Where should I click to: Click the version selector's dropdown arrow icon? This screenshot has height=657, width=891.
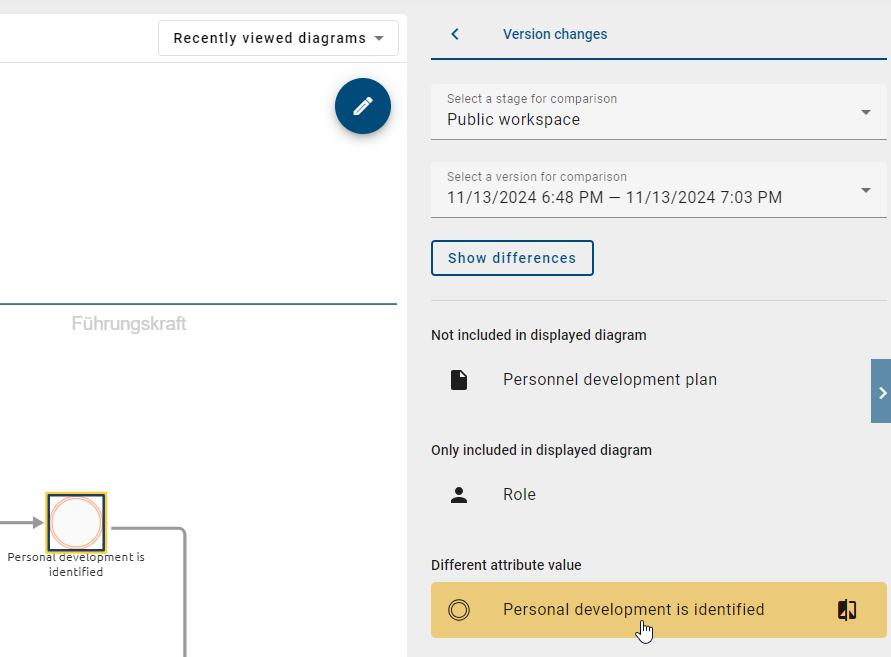(x=864, y=190)
